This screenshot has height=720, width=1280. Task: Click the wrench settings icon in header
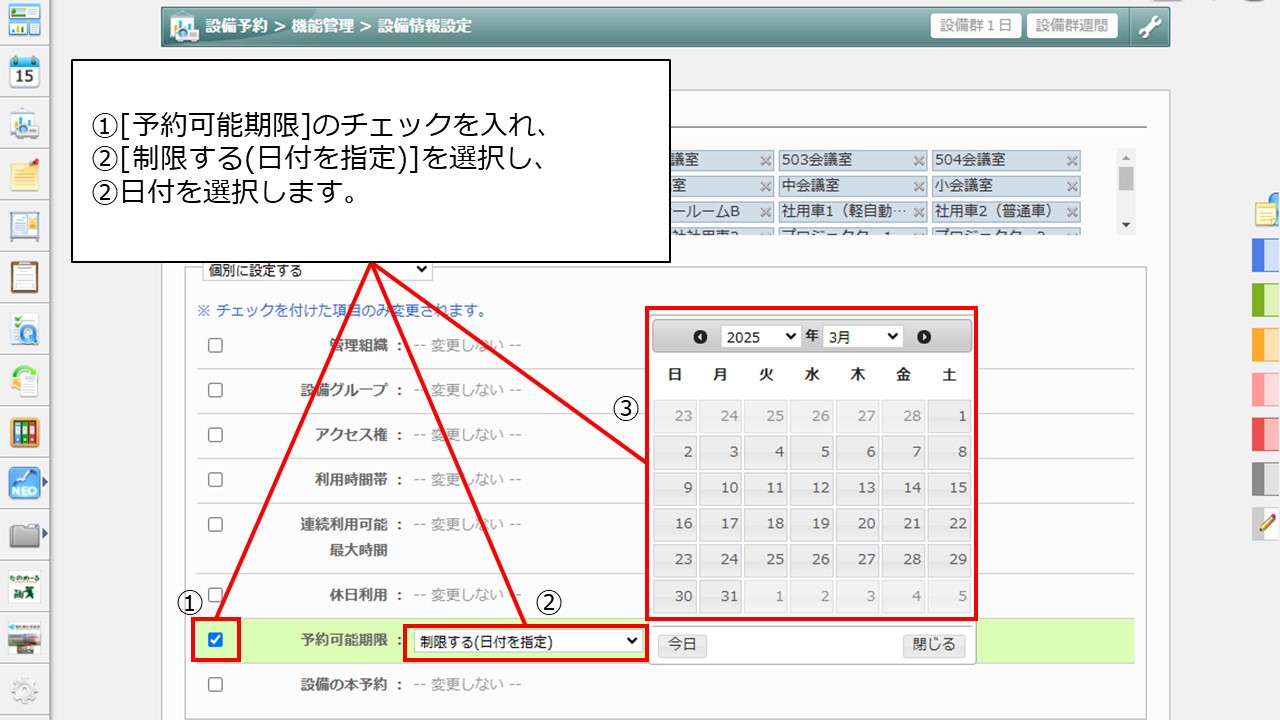coord(1150,27)
